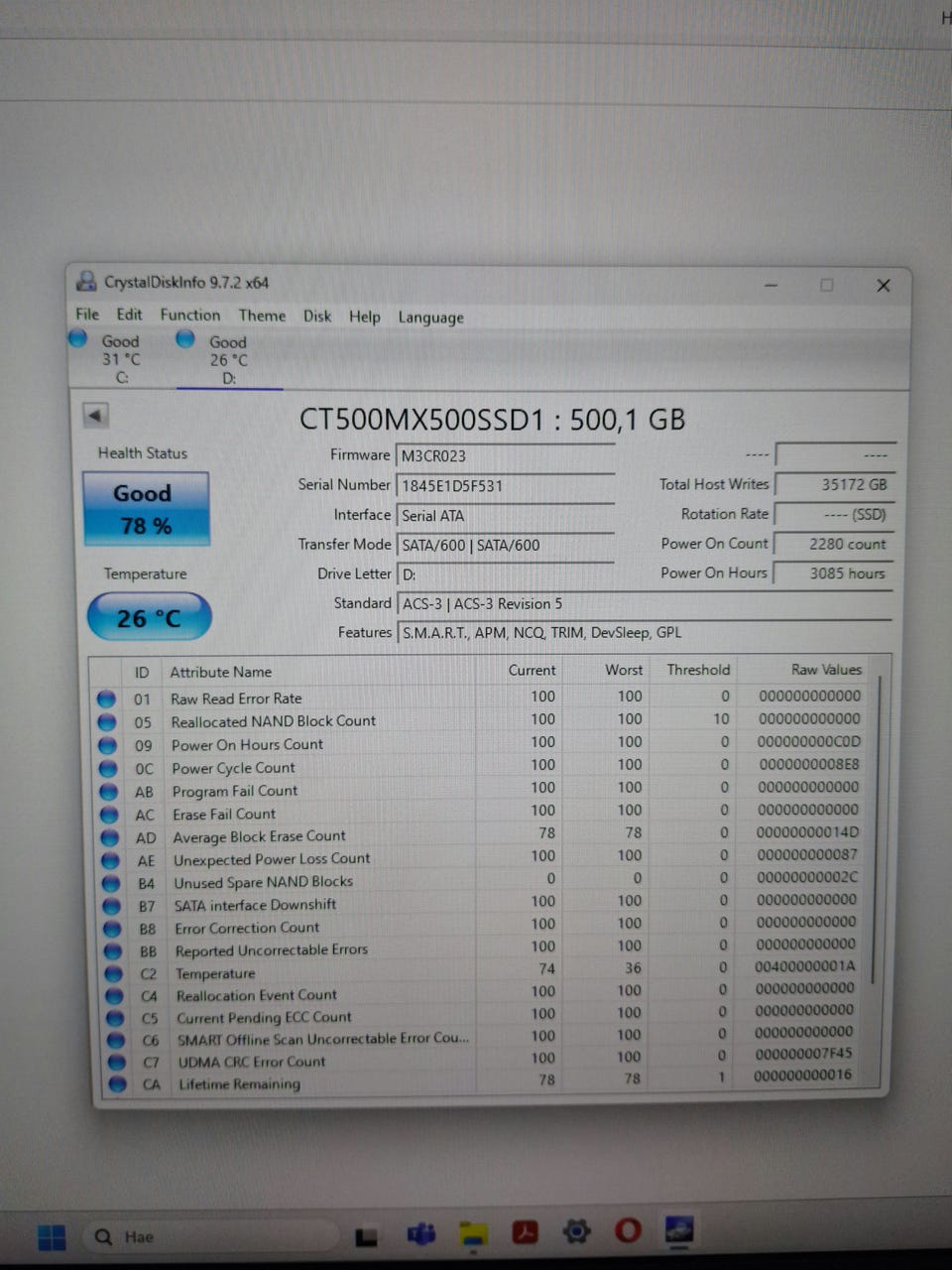Click the Standard field ACS-3 Revision 5
This screenshot has width=952, height=1270.
pyautogui.click(x=645, y=603)
